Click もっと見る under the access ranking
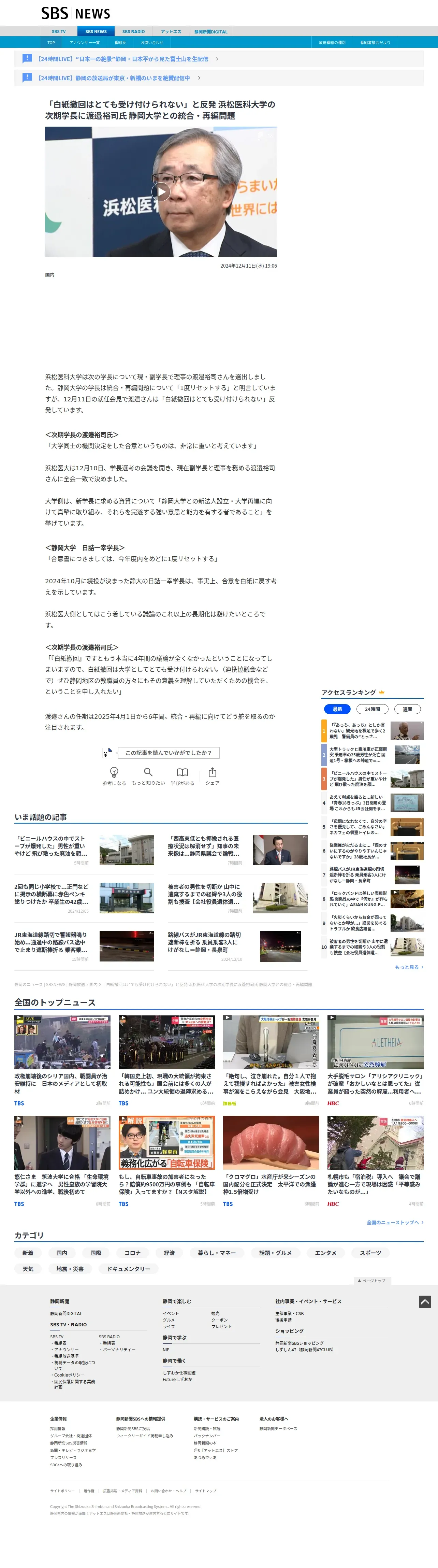 pos(409,967)
